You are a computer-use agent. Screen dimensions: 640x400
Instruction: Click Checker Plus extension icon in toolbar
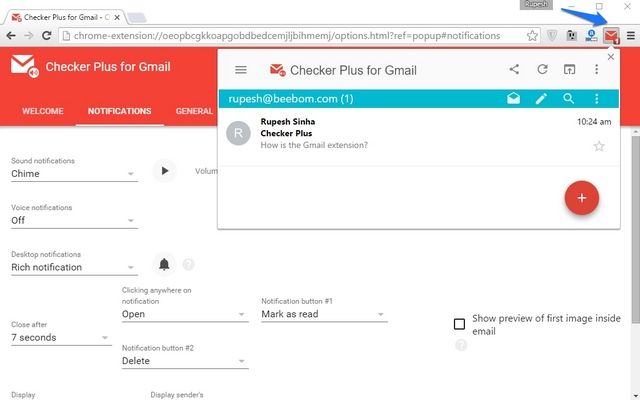(x=611, y=36)
